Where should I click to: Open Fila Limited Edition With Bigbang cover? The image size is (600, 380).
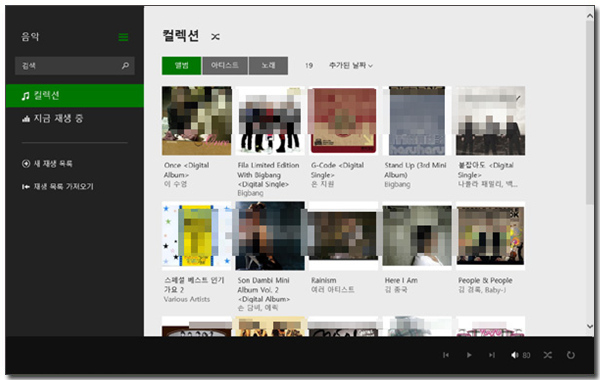click(270, 121)
